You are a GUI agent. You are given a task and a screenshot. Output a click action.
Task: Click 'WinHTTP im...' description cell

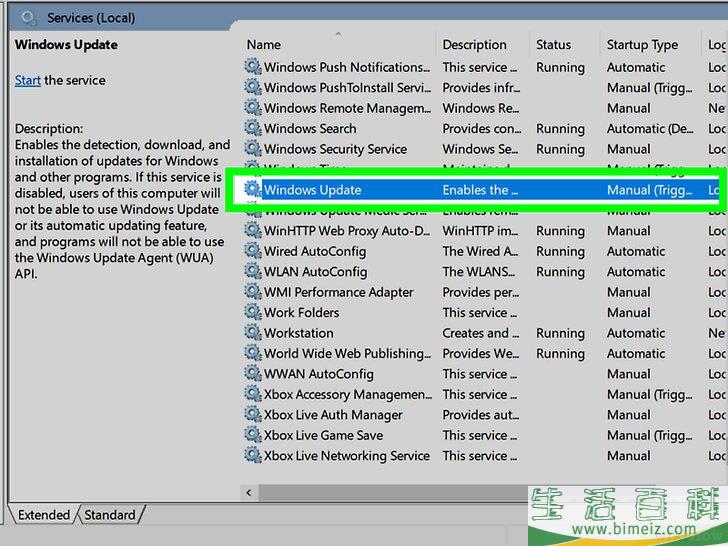pyautogui.click(x=480, y=231)
